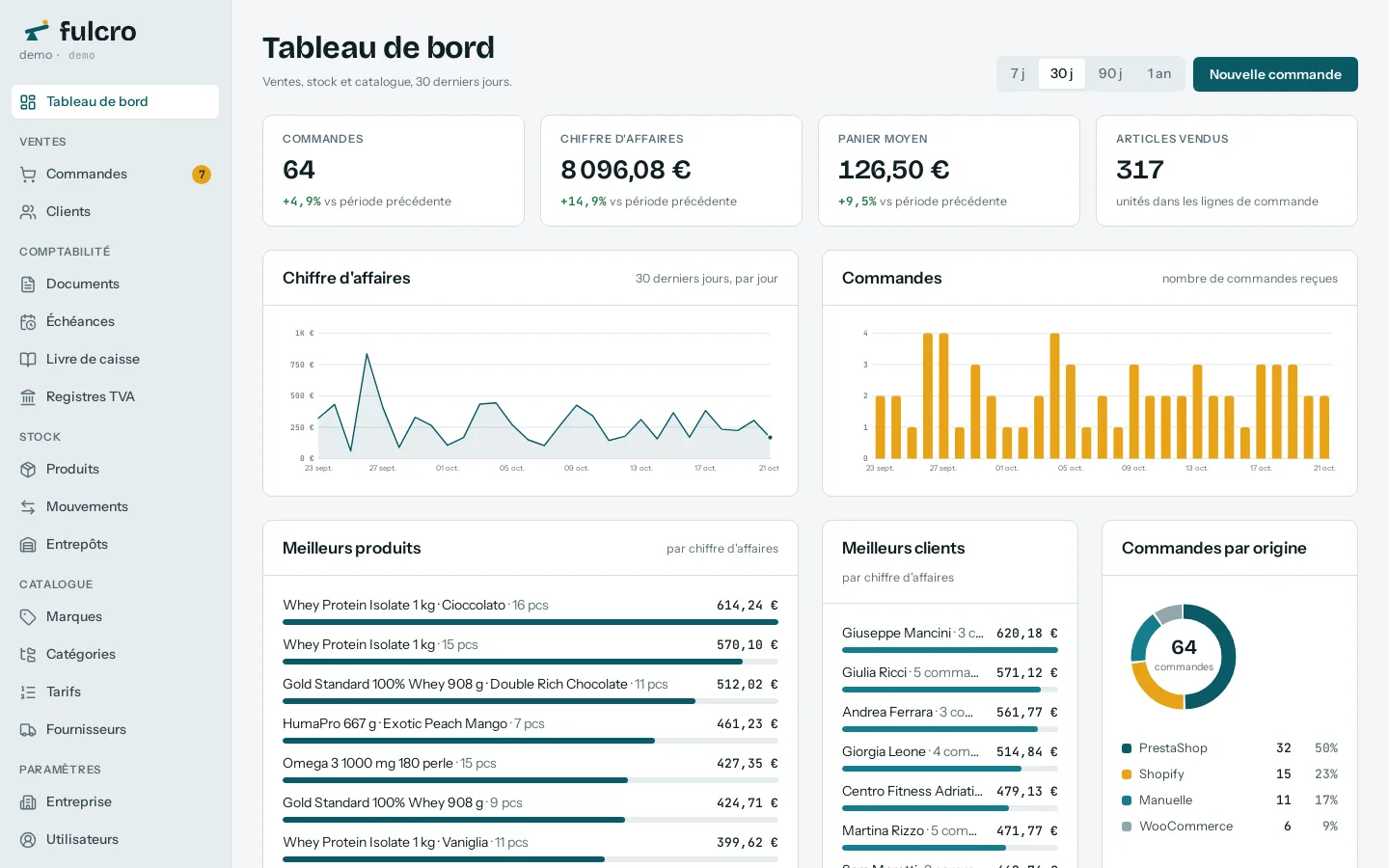Select the 7 j period
Viewport: 1389px width, 868px height.
coord(1018,74)
